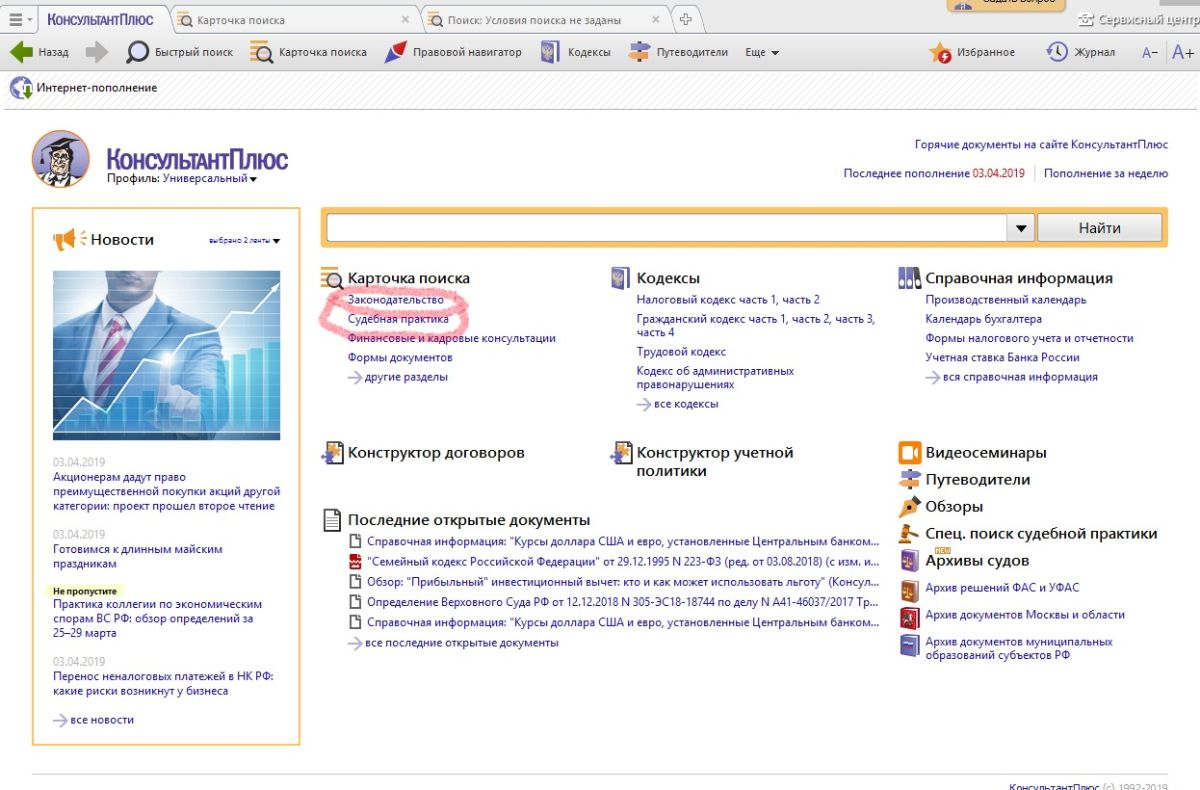Select the КонсультантПлюс home tab
The image size is (1200, 790).
pyautogui.click(x=100, y=19)
